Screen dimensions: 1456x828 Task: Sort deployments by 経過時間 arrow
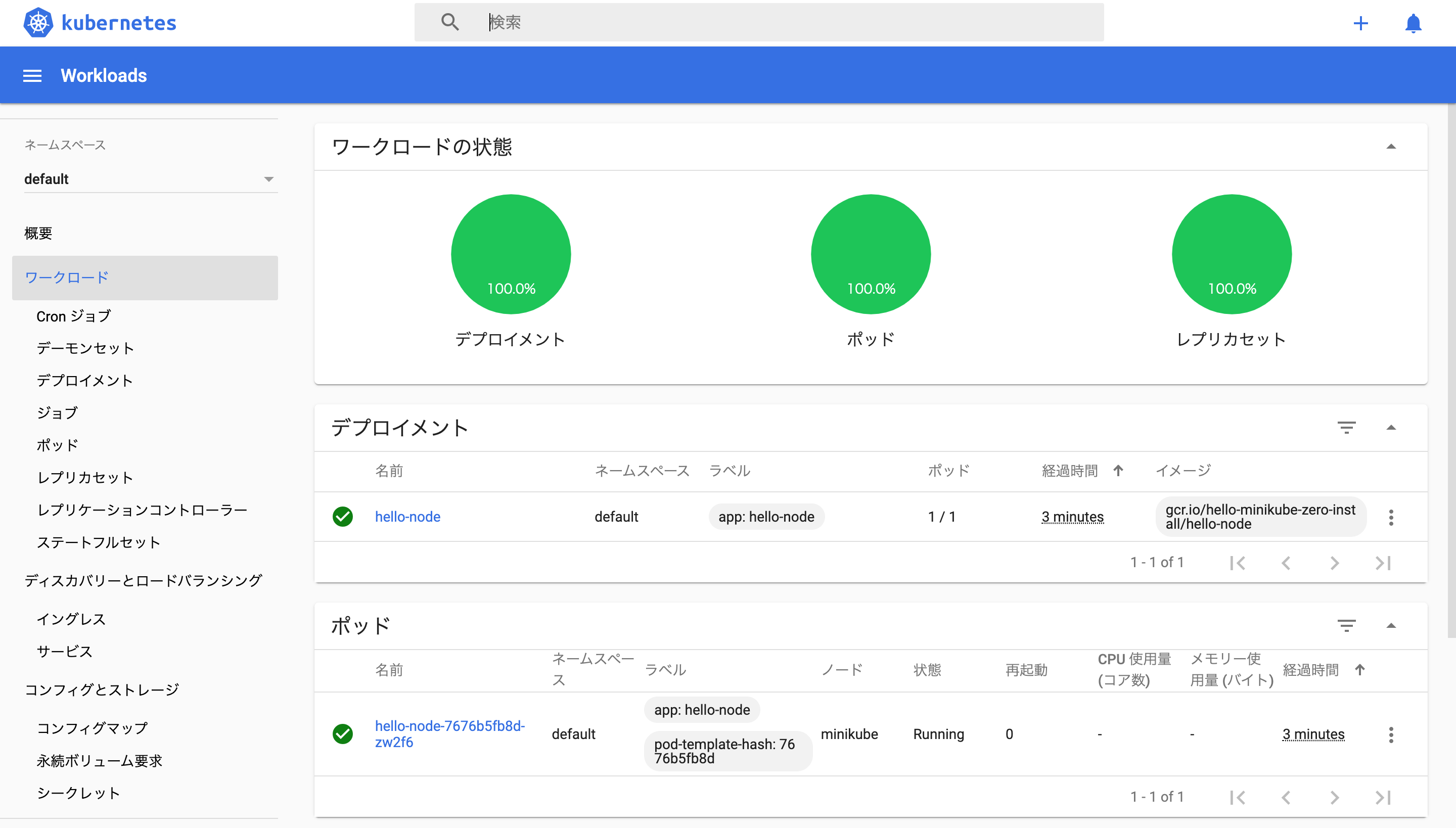pyautogui.click(x=1118, y=470)
